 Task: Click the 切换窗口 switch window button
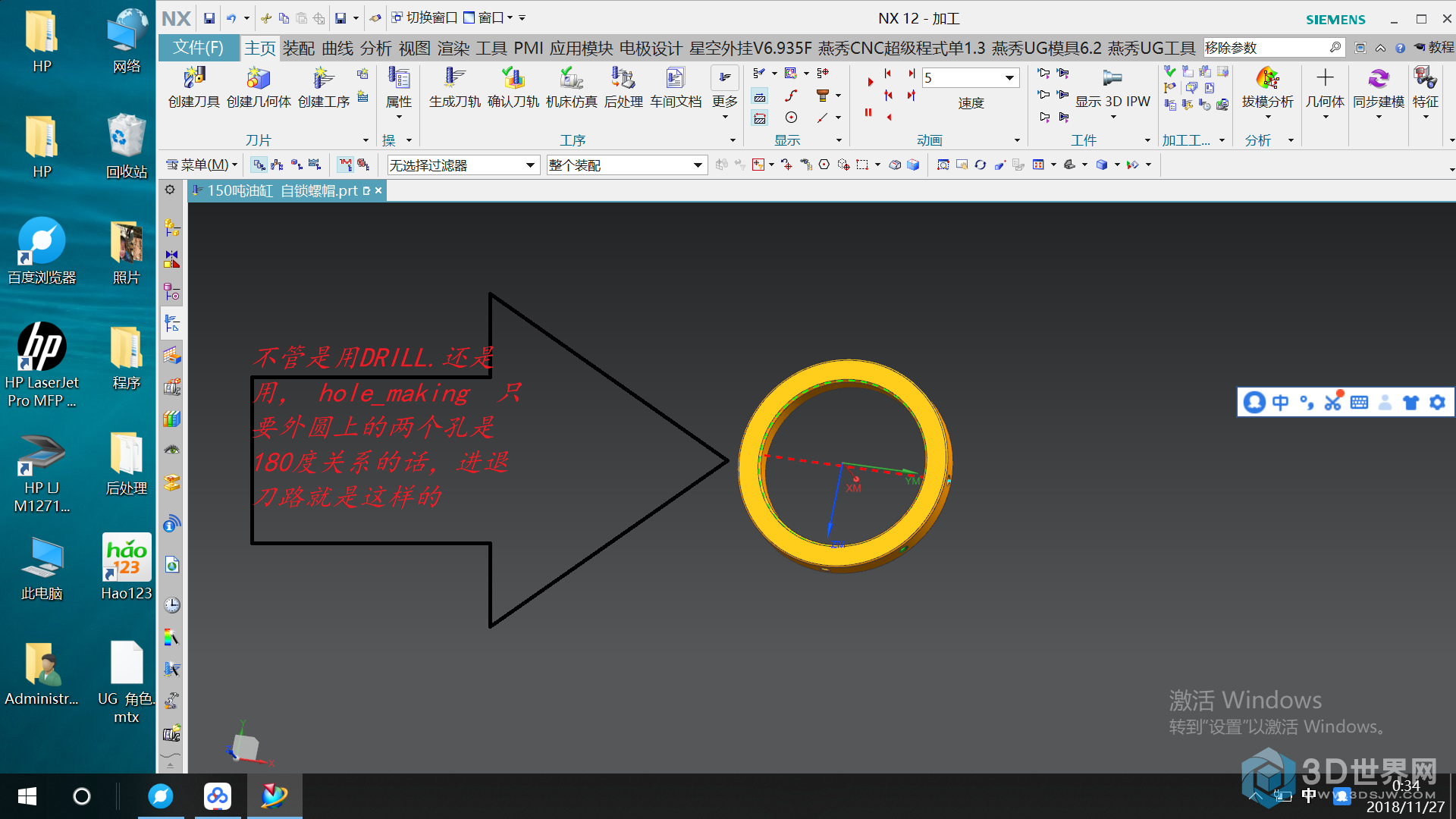(425, 17)
